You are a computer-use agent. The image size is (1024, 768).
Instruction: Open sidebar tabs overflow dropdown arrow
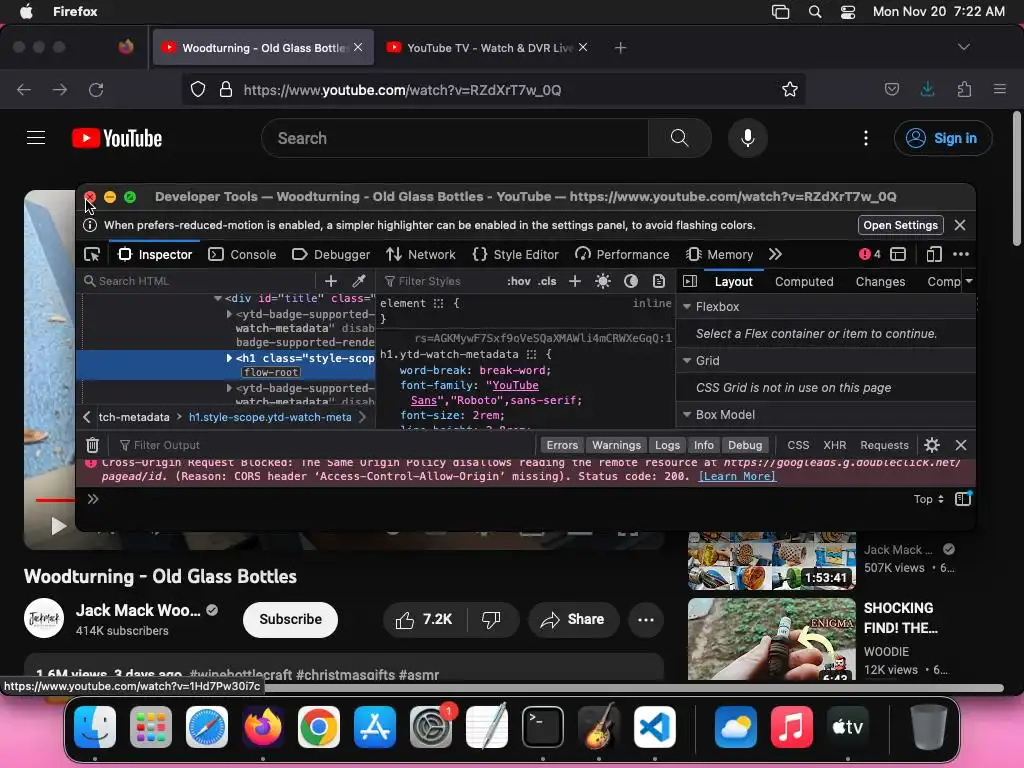(x=969, y=281)
